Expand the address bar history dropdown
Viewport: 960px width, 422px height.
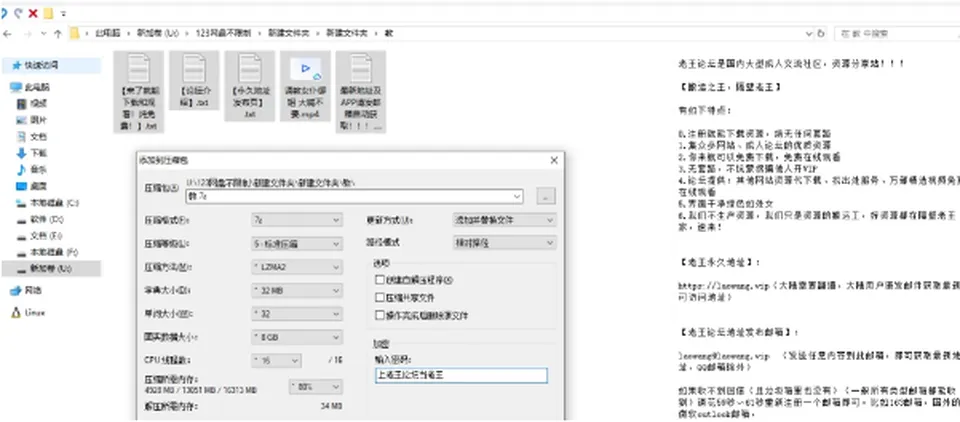tap(809, 34)
